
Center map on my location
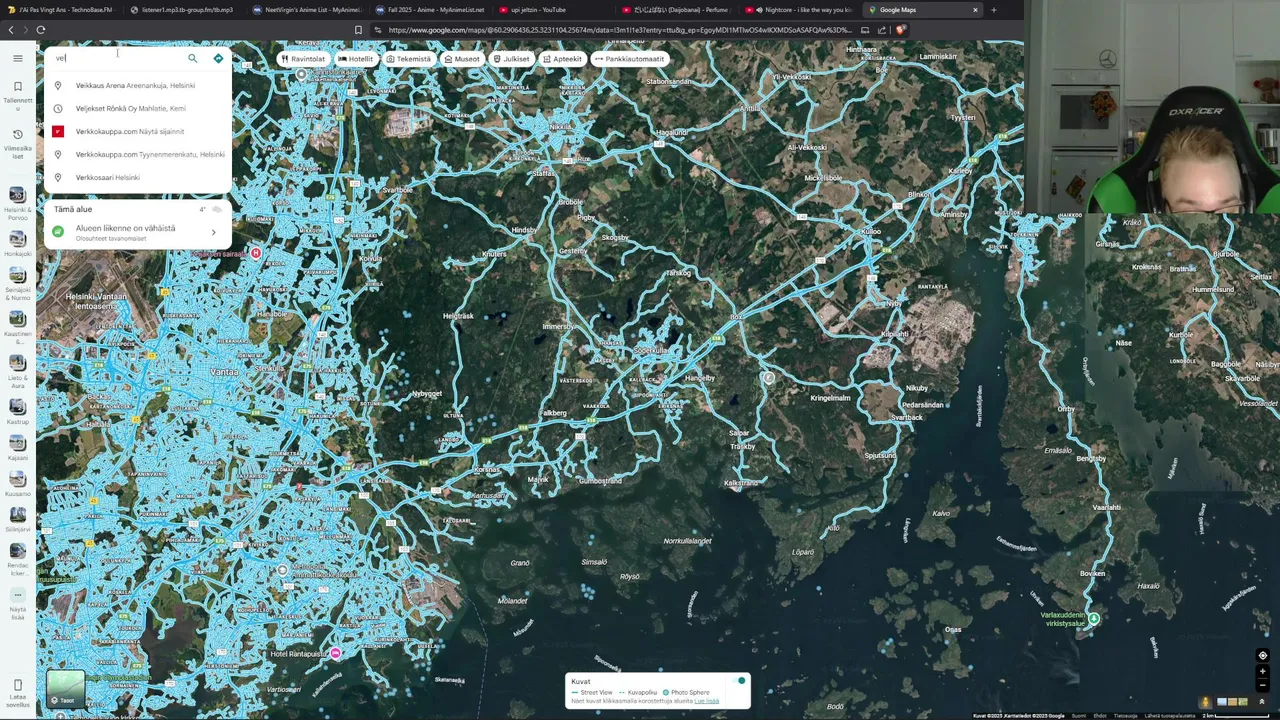click(x=1263, y=655)
